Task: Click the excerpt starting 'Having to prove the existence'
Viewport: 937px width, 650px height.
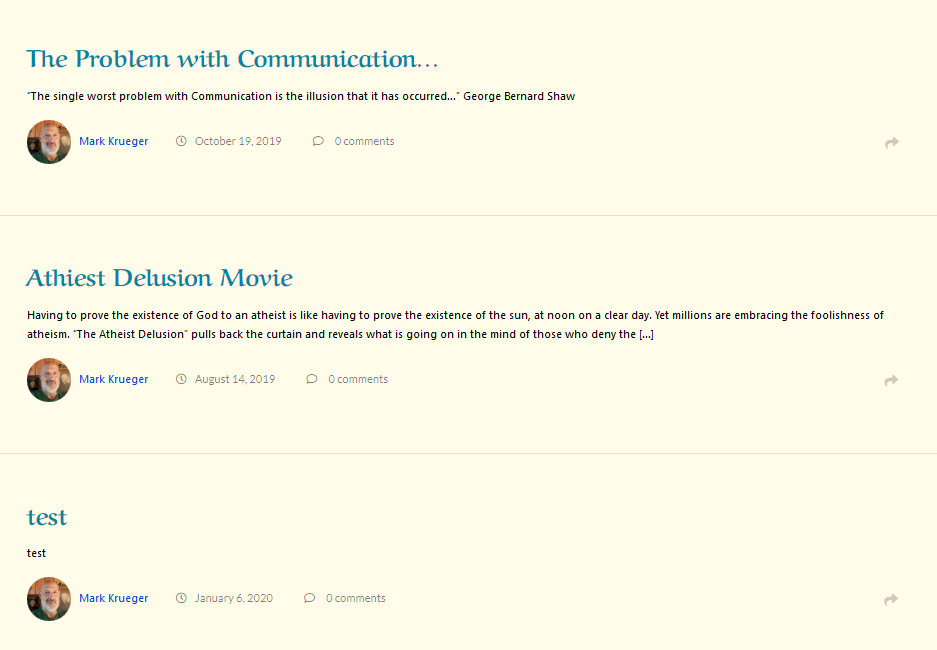Action: [x=455, y=324]
